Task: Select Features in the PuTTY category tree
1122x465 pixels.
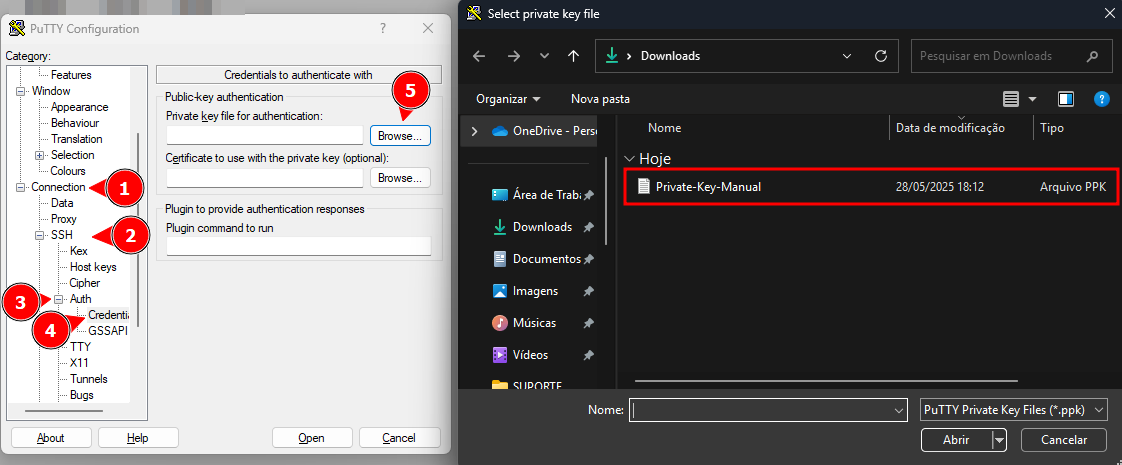Action: (71, 75)
